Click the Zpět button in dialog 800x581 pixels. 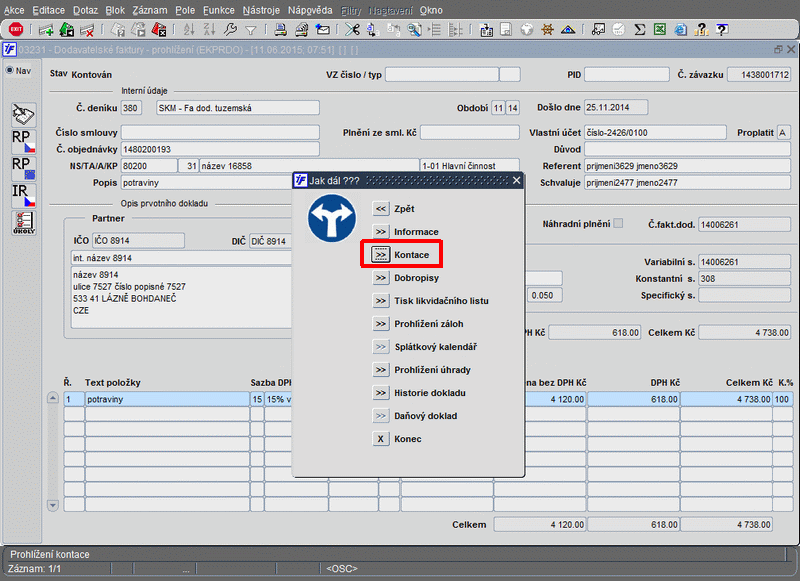[381, 209]
